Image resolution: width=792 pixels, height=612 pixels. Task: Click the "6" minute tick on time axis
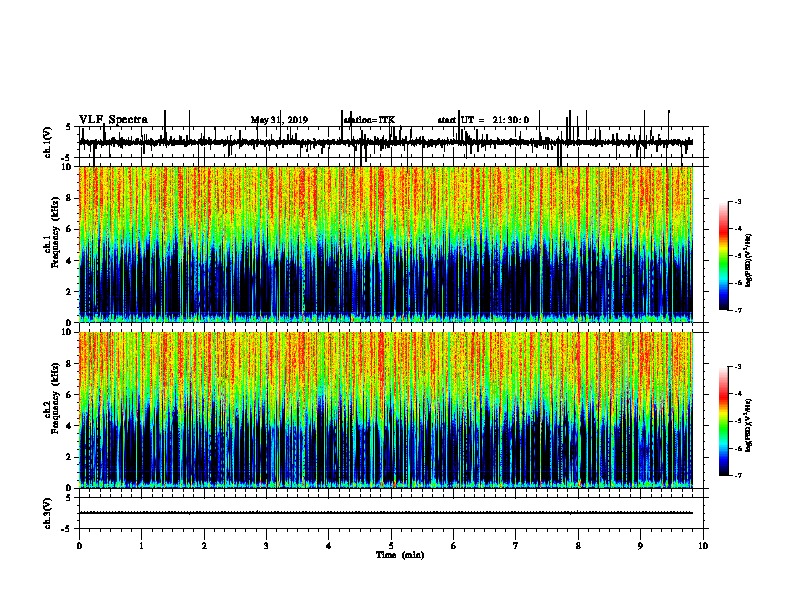(x=454, y=546)
